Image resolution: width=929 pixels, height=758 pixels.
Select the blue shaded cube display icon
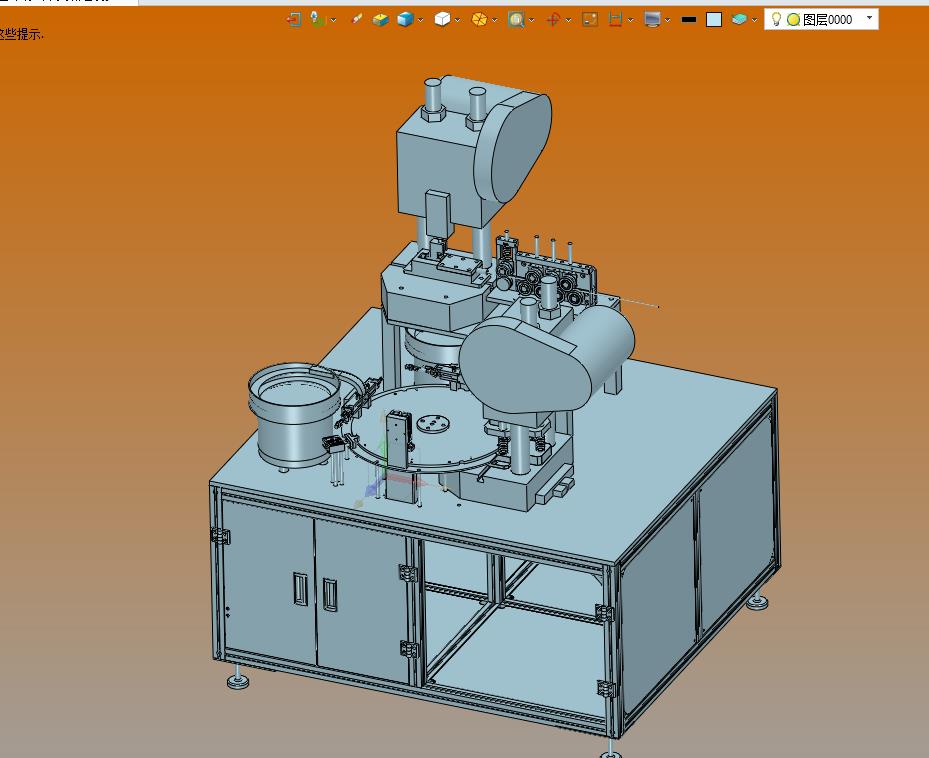(x=405, y=20)
